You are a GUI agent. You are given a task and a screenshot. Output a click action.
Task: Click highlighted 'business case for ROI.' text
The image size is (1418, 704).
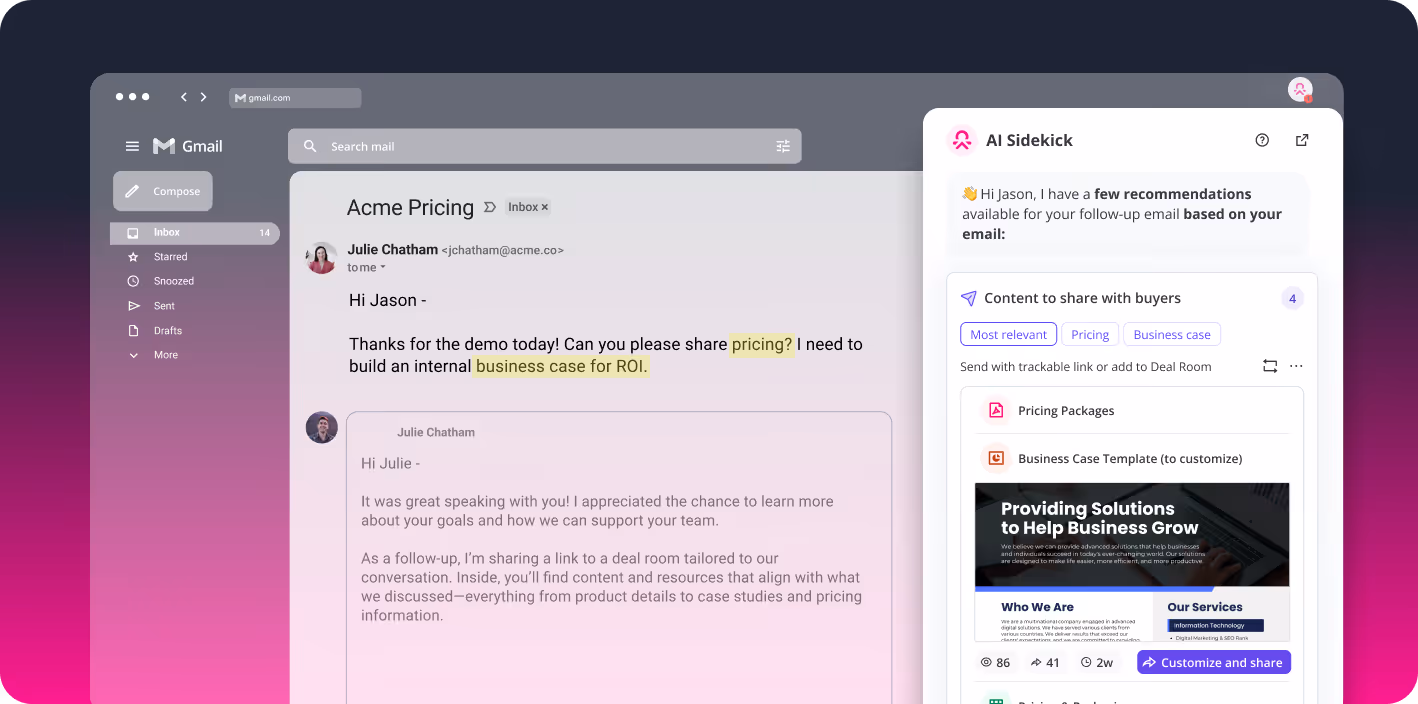coord(561,367)
